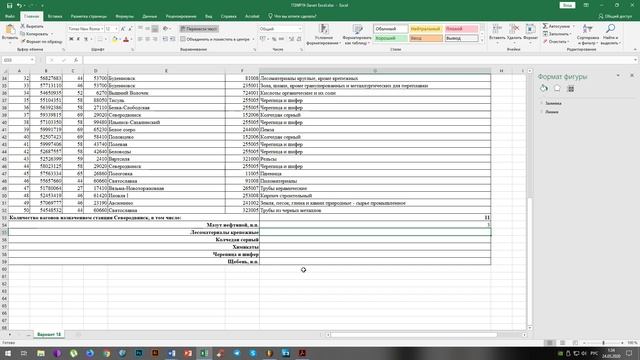Click decrease indent icon
This screenshot has height=360, width=640.
(x=165, y=39)
